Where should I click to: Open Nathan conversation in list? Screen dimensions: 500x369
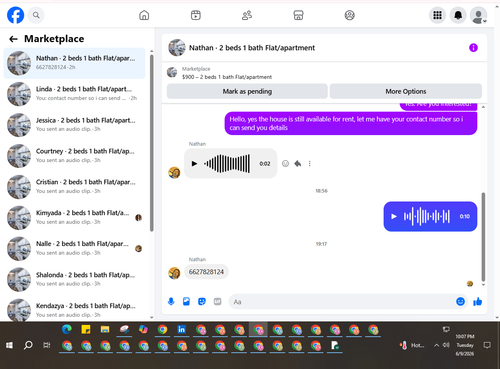[x=74, y=63]
